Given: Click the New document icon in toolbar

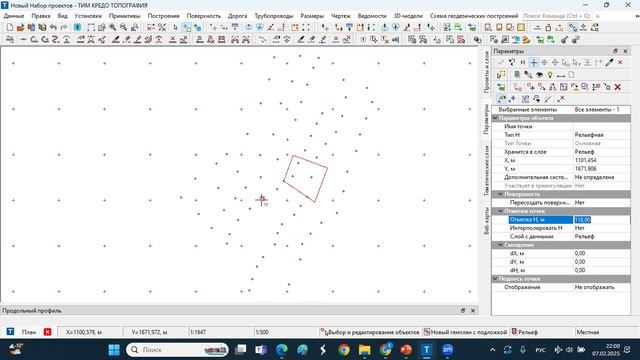Looking at the screenshot, I should 10,28.
